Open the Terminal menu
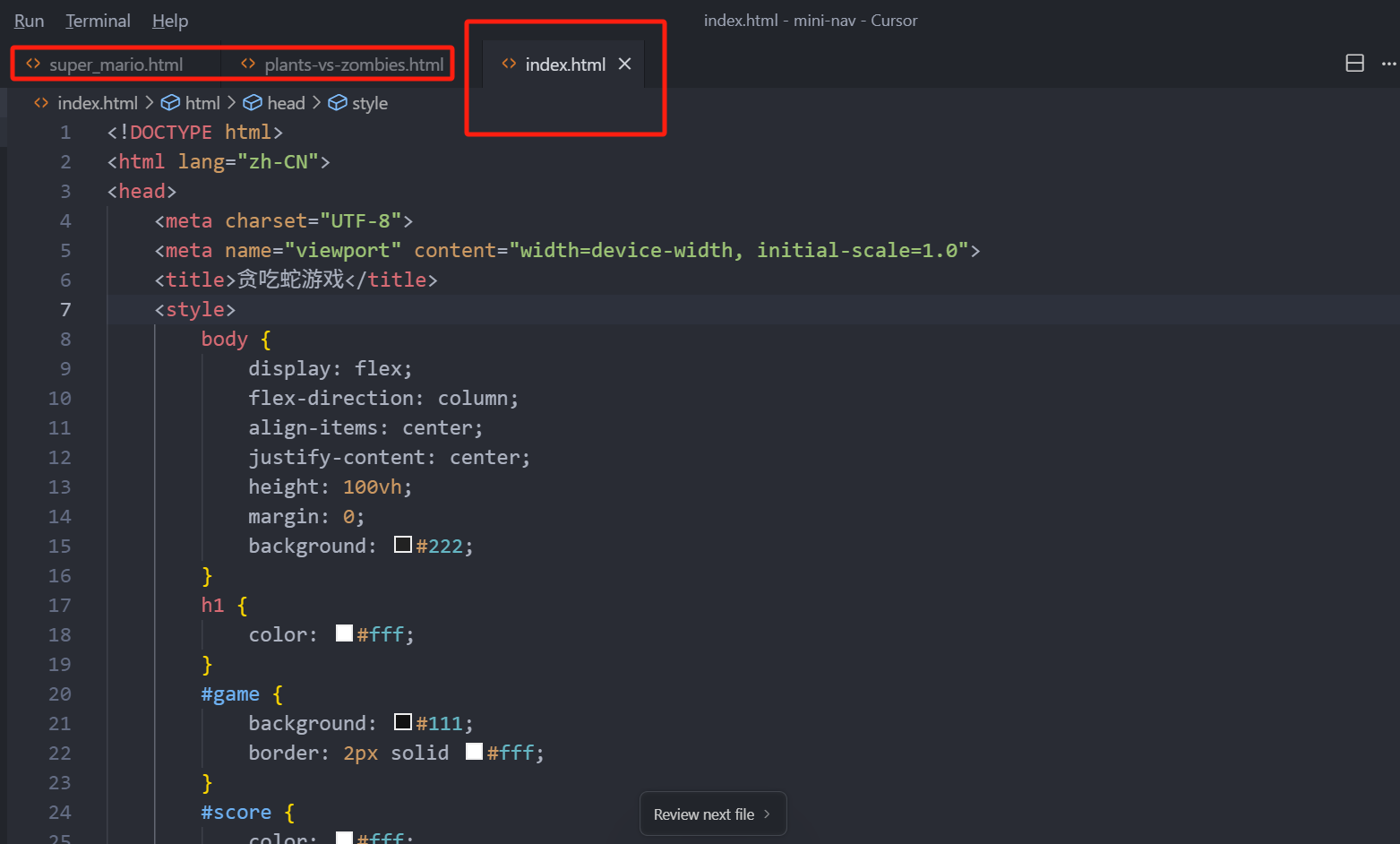Image resolution: width=1400 pixels, height=844 pixels. 98,21
